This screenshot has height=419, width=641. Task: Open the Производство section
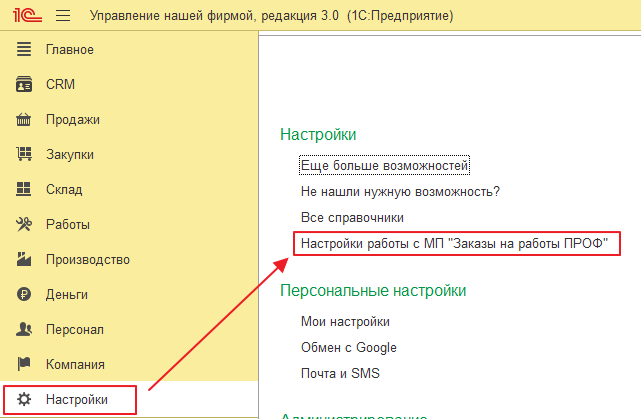tap(88, 260)
